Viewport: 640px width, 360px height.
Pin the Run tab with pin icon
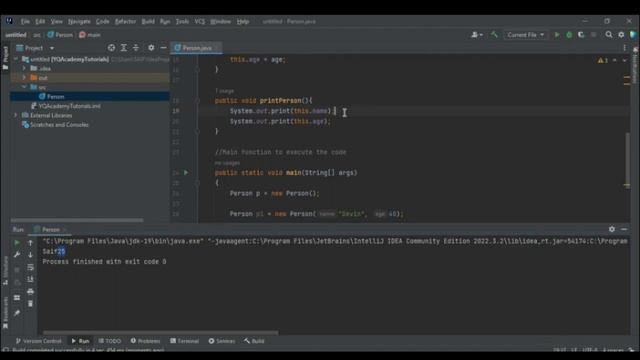point(17,313)
